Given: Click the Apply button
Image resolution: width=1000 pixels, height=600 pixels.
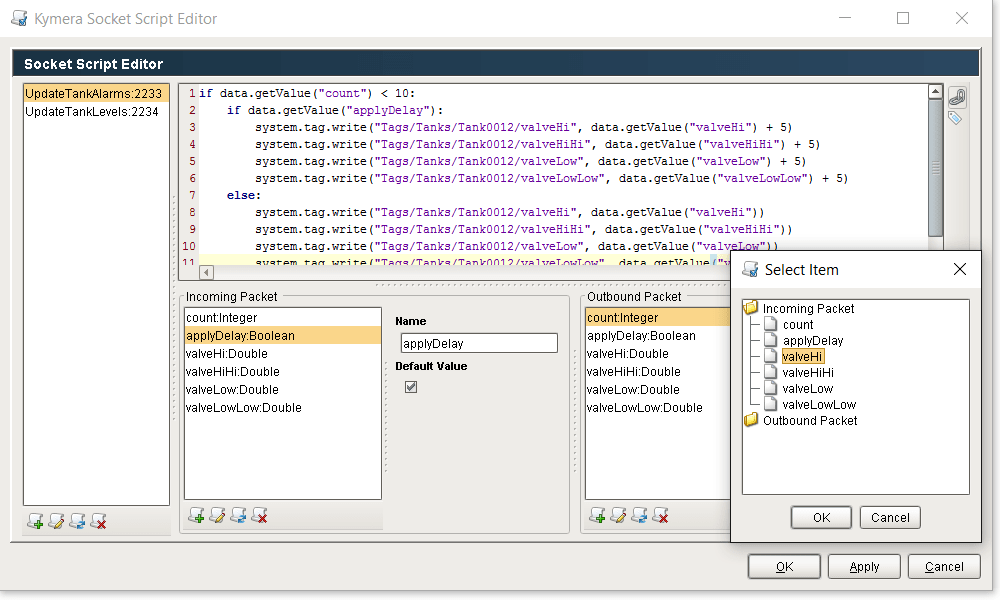Looking at the screenshot, I should point(864,566).
